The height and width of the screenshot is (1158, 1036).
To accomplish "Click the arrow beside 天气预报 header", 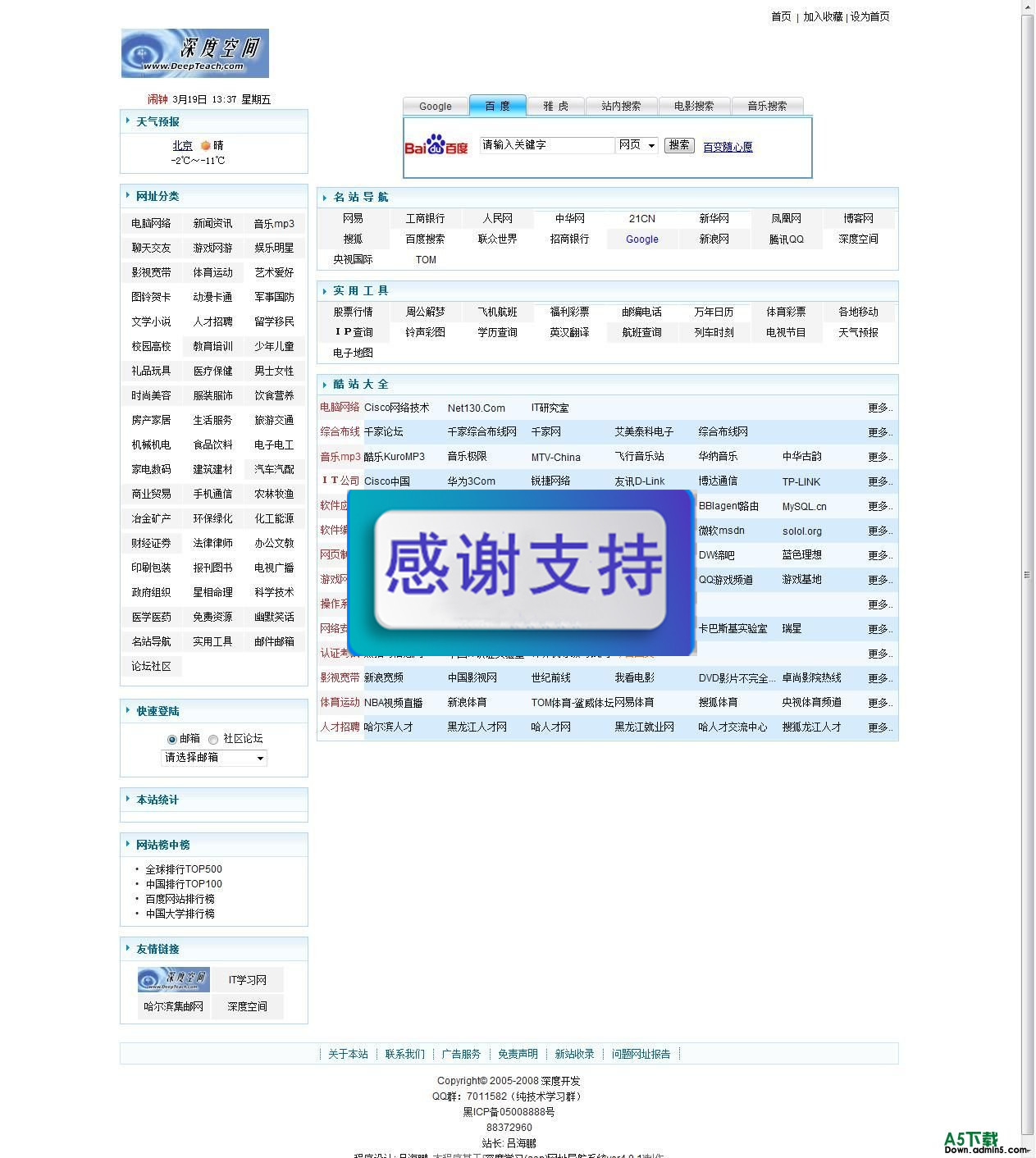I will coord(128,121).
